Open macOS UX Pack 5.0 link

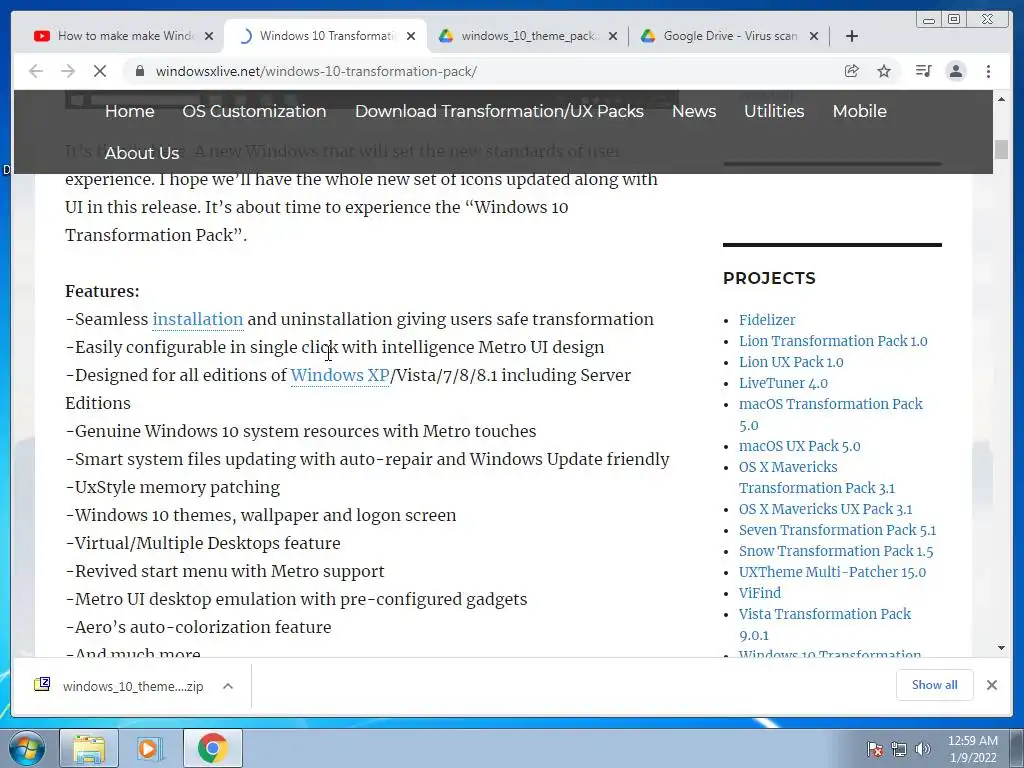coord(799,446)
